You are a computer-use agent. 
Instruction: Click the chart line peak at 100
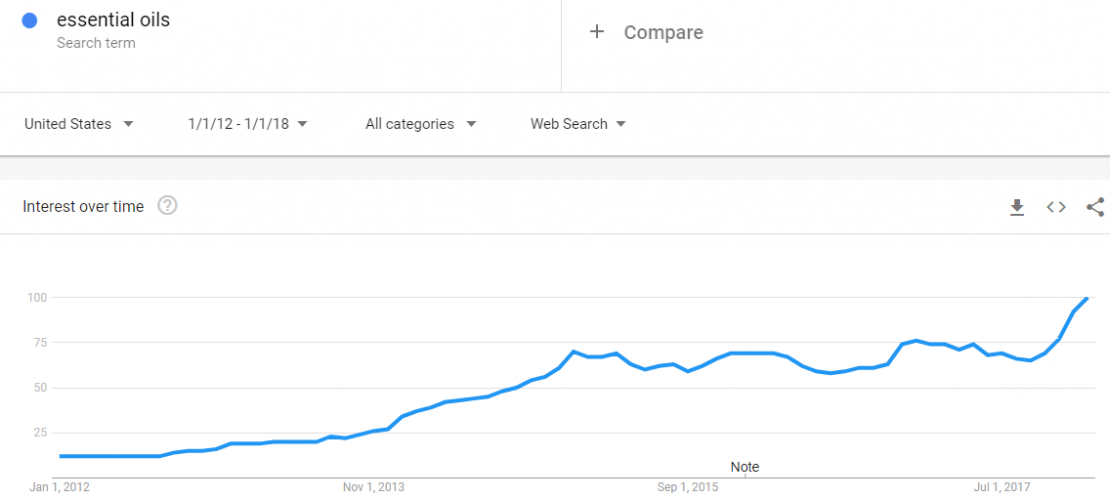pos(1087,298)
